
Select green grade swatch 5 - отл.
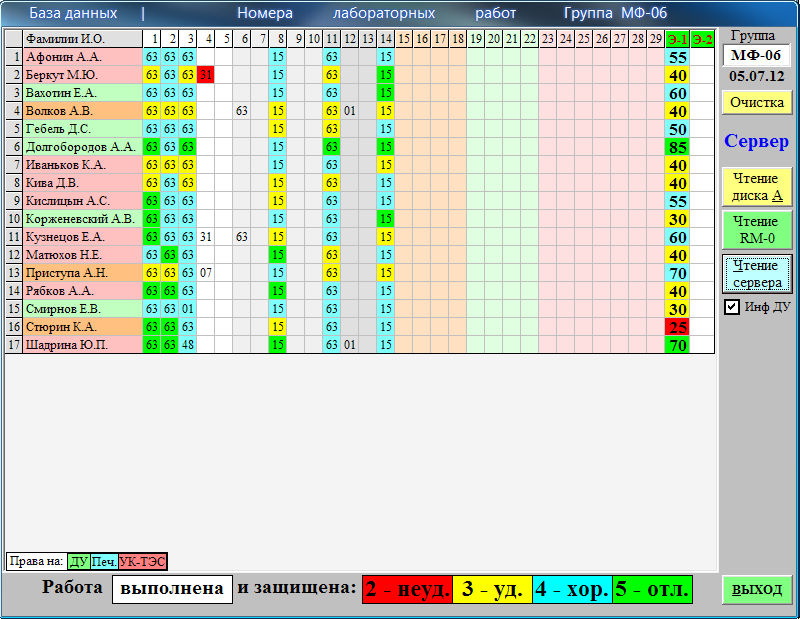coord(652,589)
